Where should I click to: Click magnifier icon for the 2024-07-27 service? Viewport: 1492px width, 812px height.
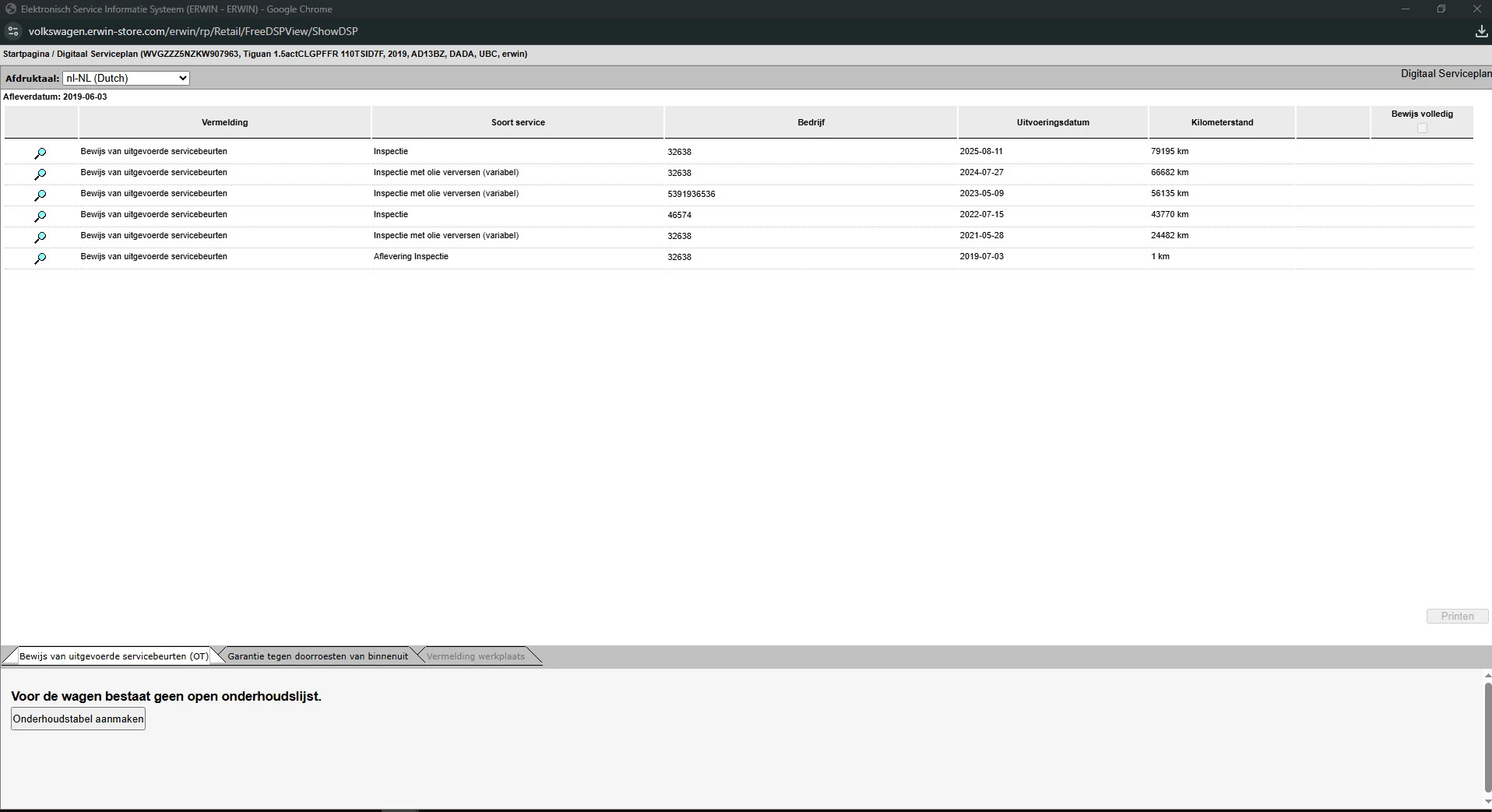tap(40, 174)
